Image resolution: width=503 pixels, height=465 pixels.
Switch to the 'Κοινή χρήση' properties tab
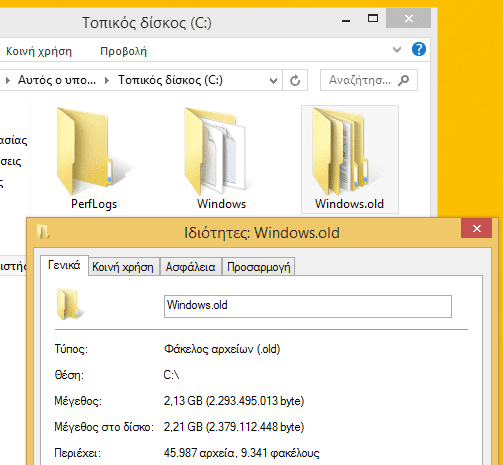coord(123,267)
